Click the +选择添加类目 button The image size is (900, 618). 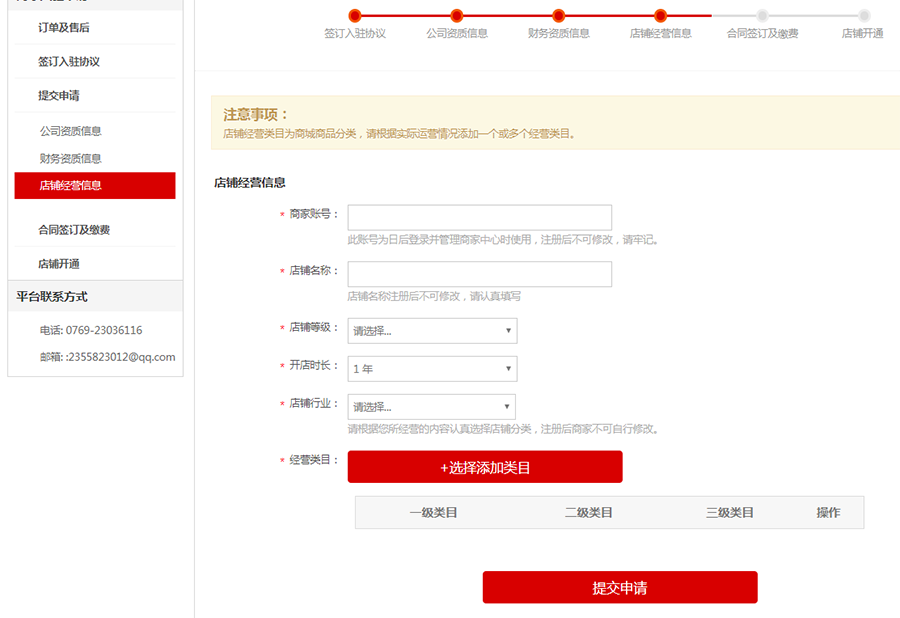(x=485, y=467)
